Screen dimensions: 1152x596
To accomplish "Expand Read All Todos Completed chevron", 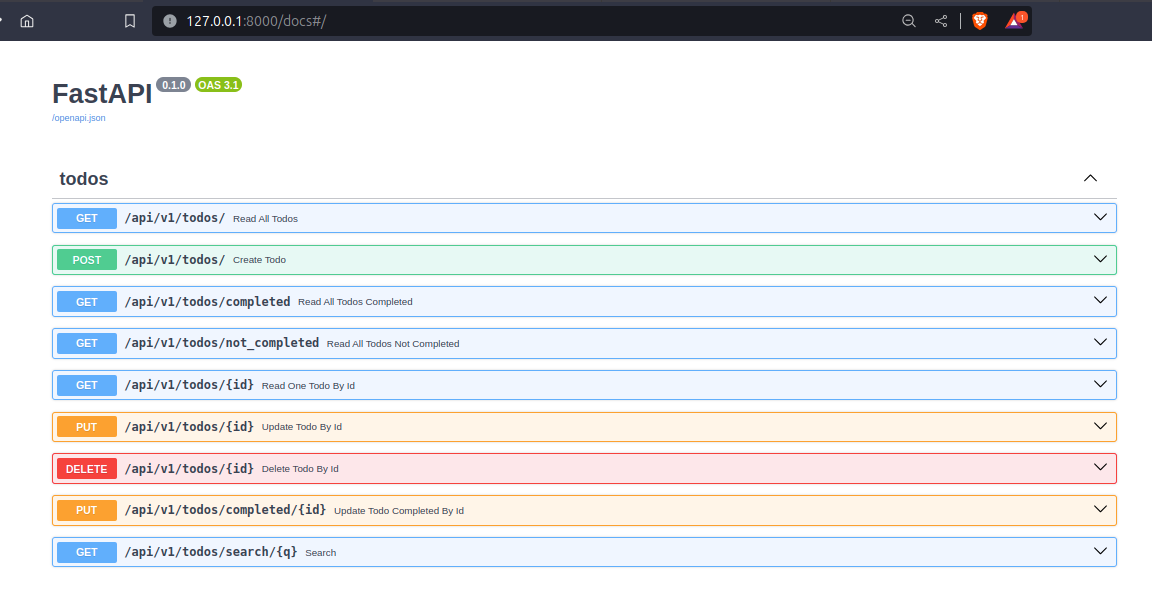I will [x=1100, y=300].
